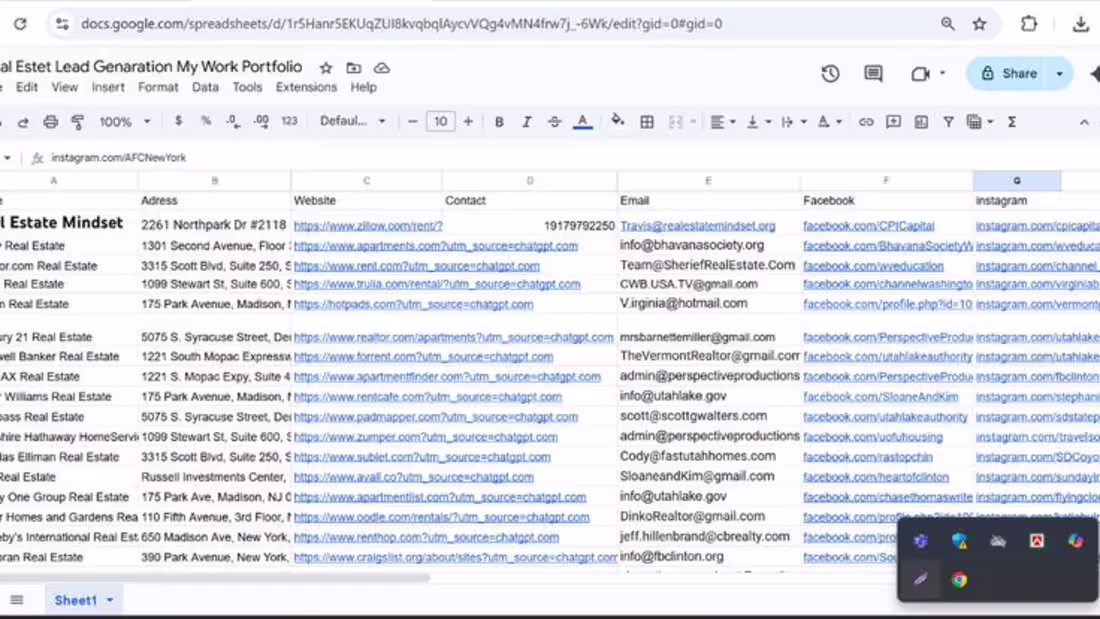Open the Tools menu

pos(247,87)
